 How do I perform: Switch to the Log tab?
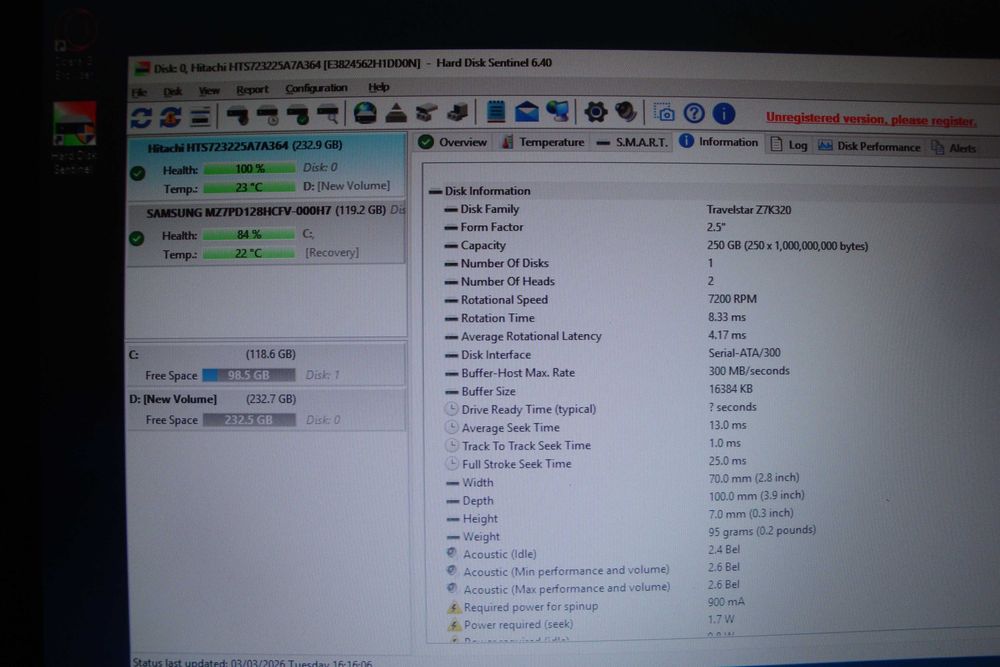point(789,145)
